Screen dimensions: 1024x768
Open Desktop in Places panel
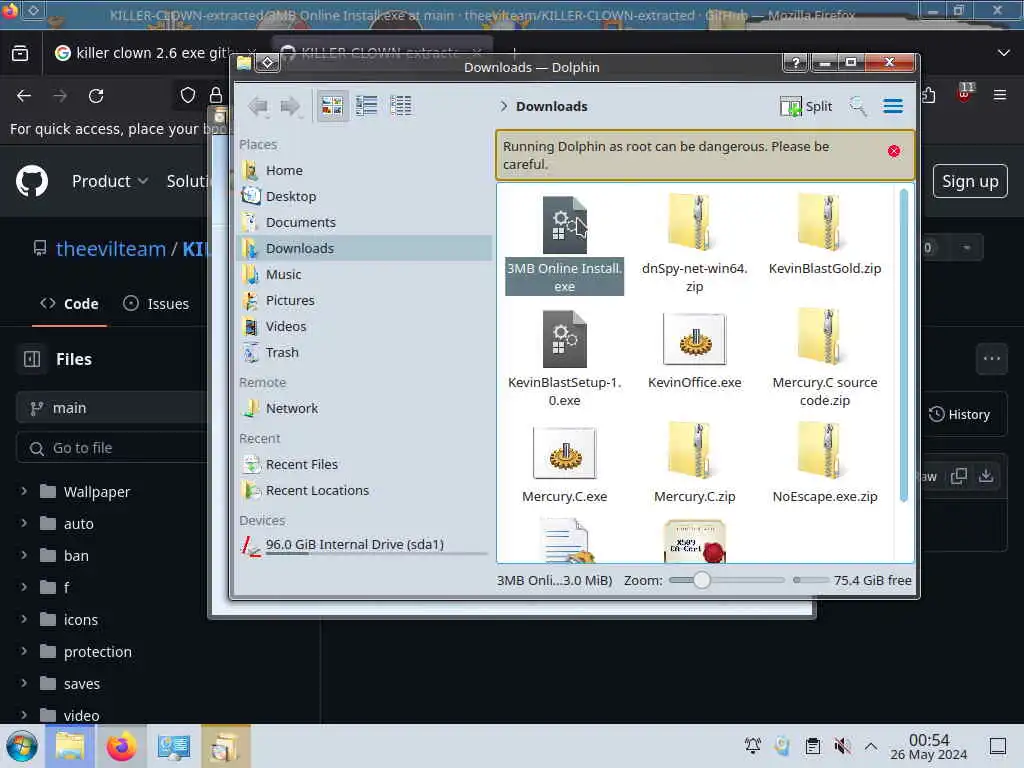pyautogui.click(x=364, y=197)
